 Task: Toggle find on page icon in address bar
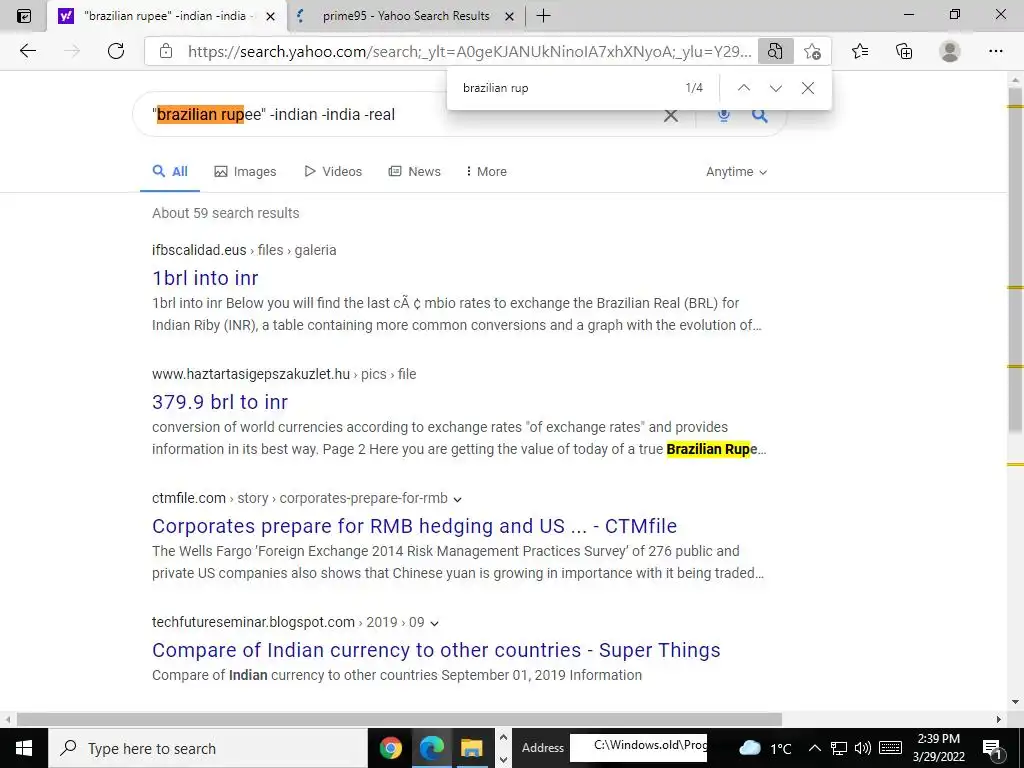point(775,51)
